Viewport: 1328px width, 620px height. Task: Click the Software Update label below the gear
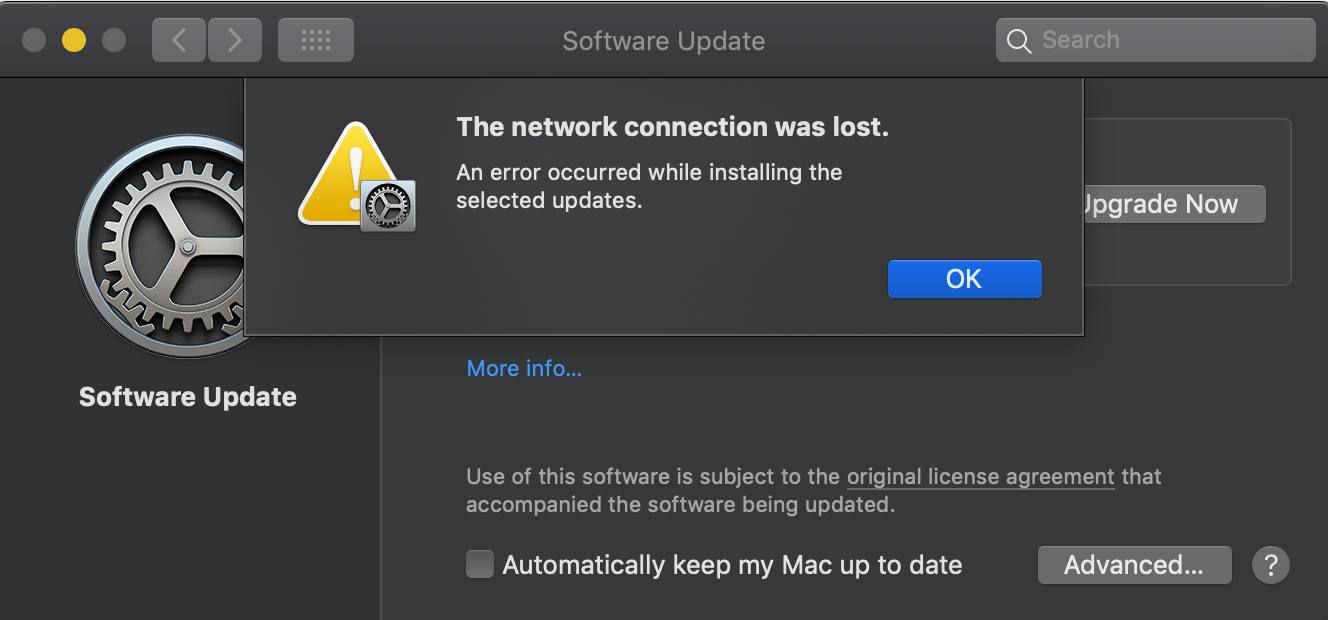(x=188, y=397)
